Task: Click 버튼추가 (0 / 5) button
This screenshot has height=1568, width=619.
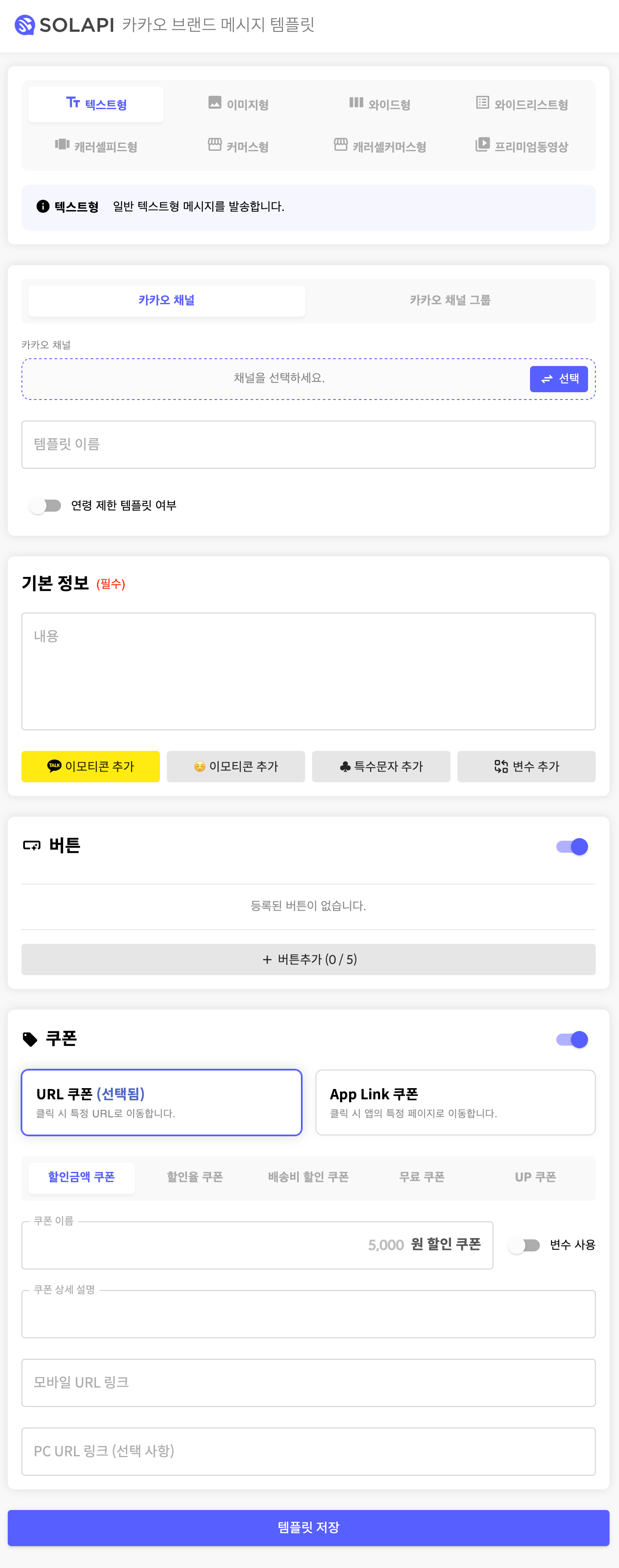Action: pyautogui.click(x=309, y=959)
